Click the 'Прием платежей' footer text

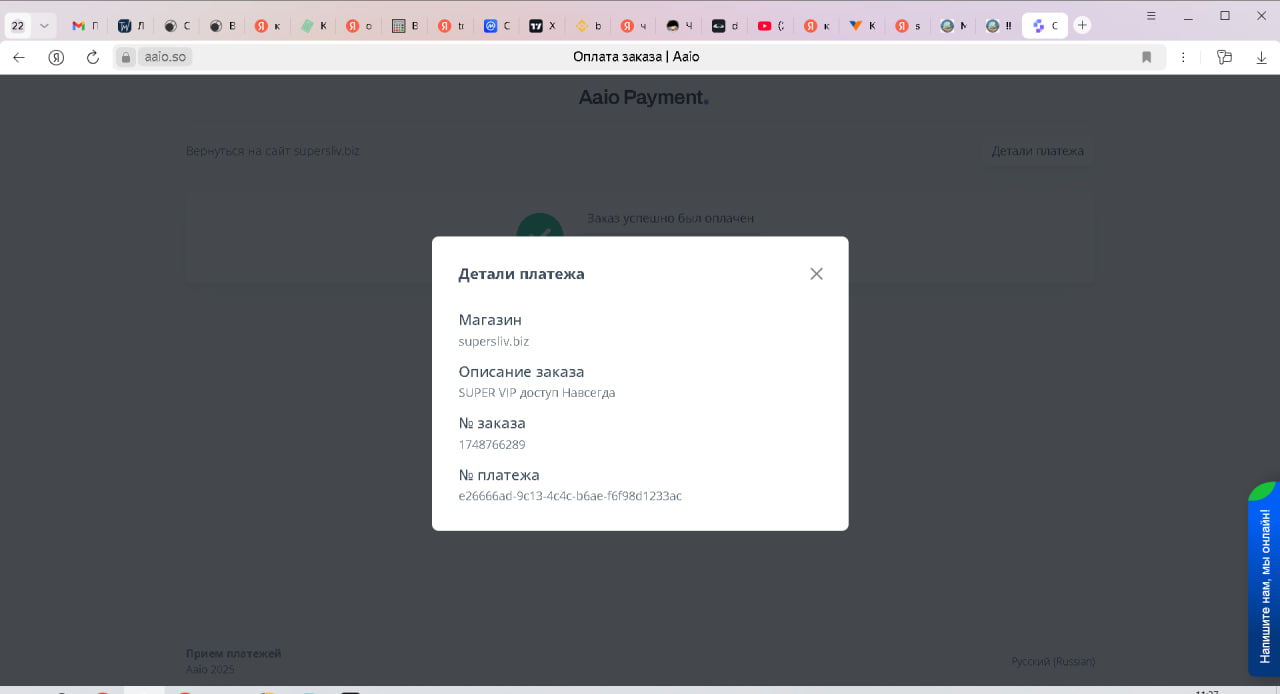pyautogui.click(x=233, y=653)
